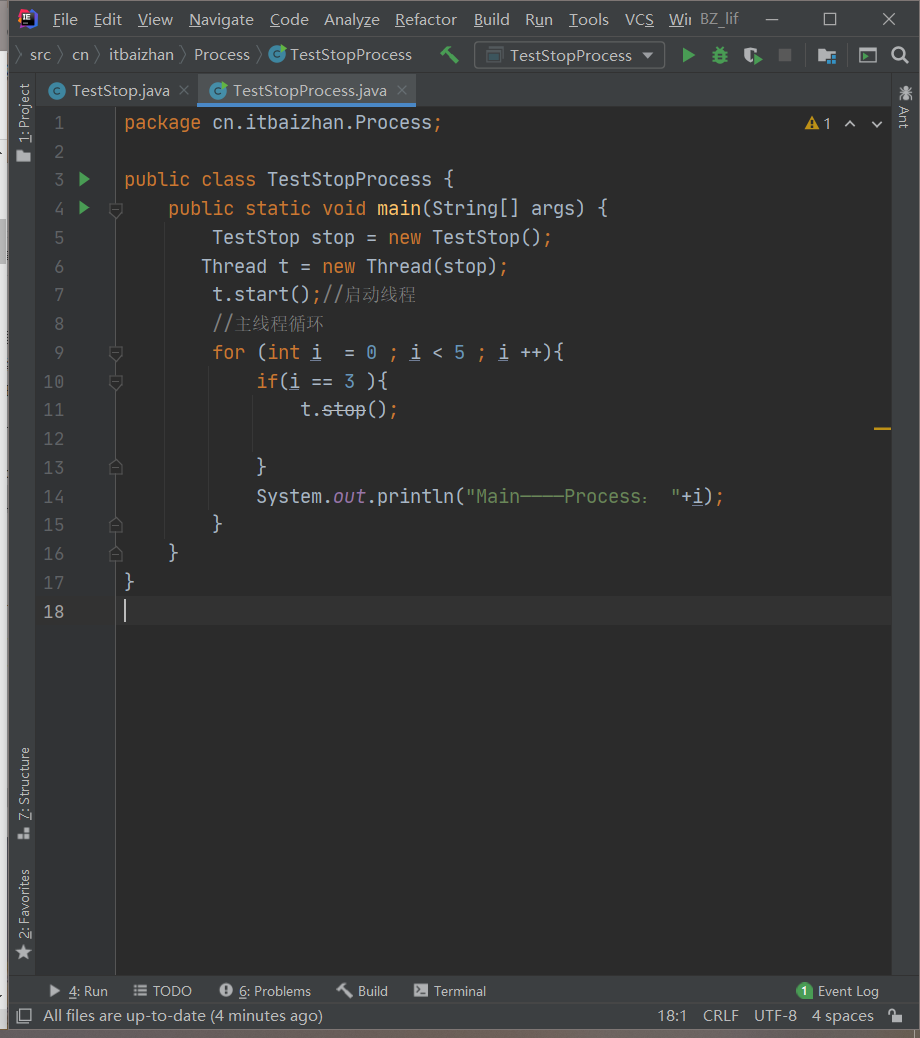Open Search Everywhere magnifier icon
Image resolution: width=920 pixels, height=1038 pixels.
[x=899, y=55]
